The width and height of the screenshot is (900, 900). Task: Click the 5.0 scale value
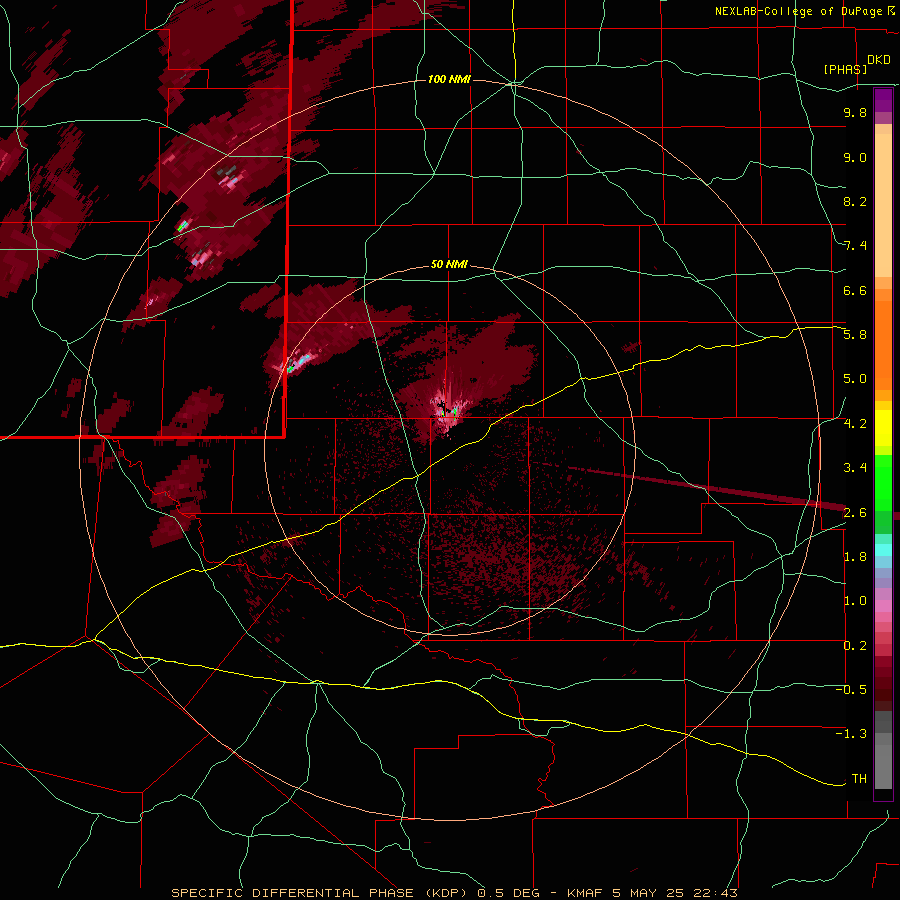click(855, 379)
